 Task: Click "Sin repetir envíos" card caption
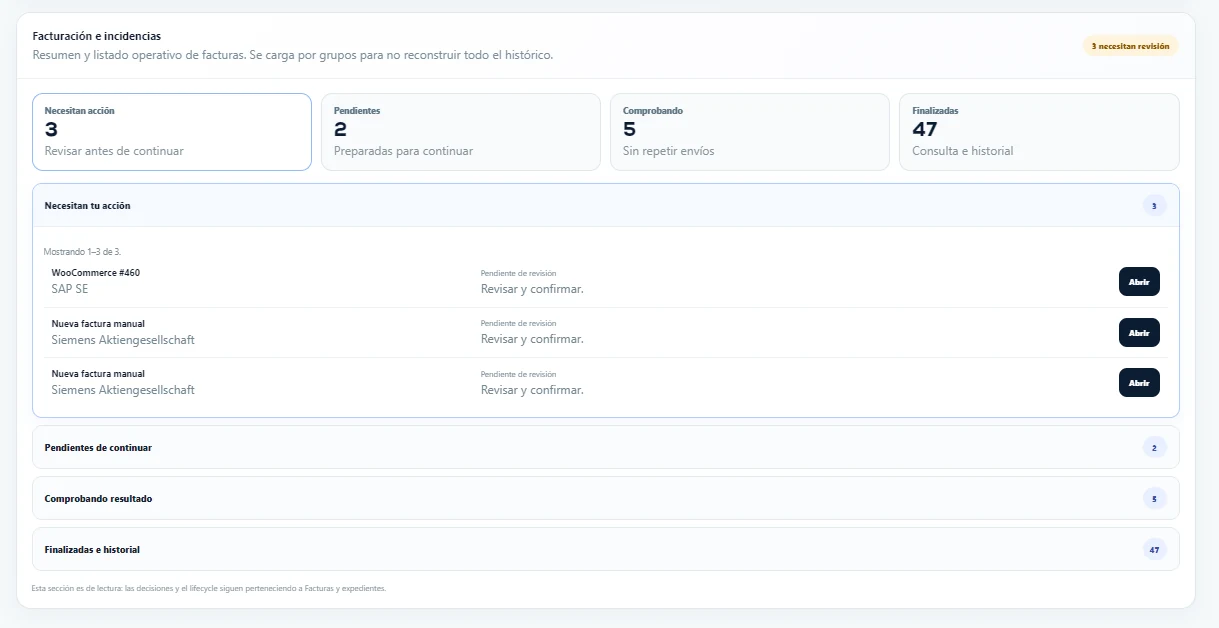(669, 151)
